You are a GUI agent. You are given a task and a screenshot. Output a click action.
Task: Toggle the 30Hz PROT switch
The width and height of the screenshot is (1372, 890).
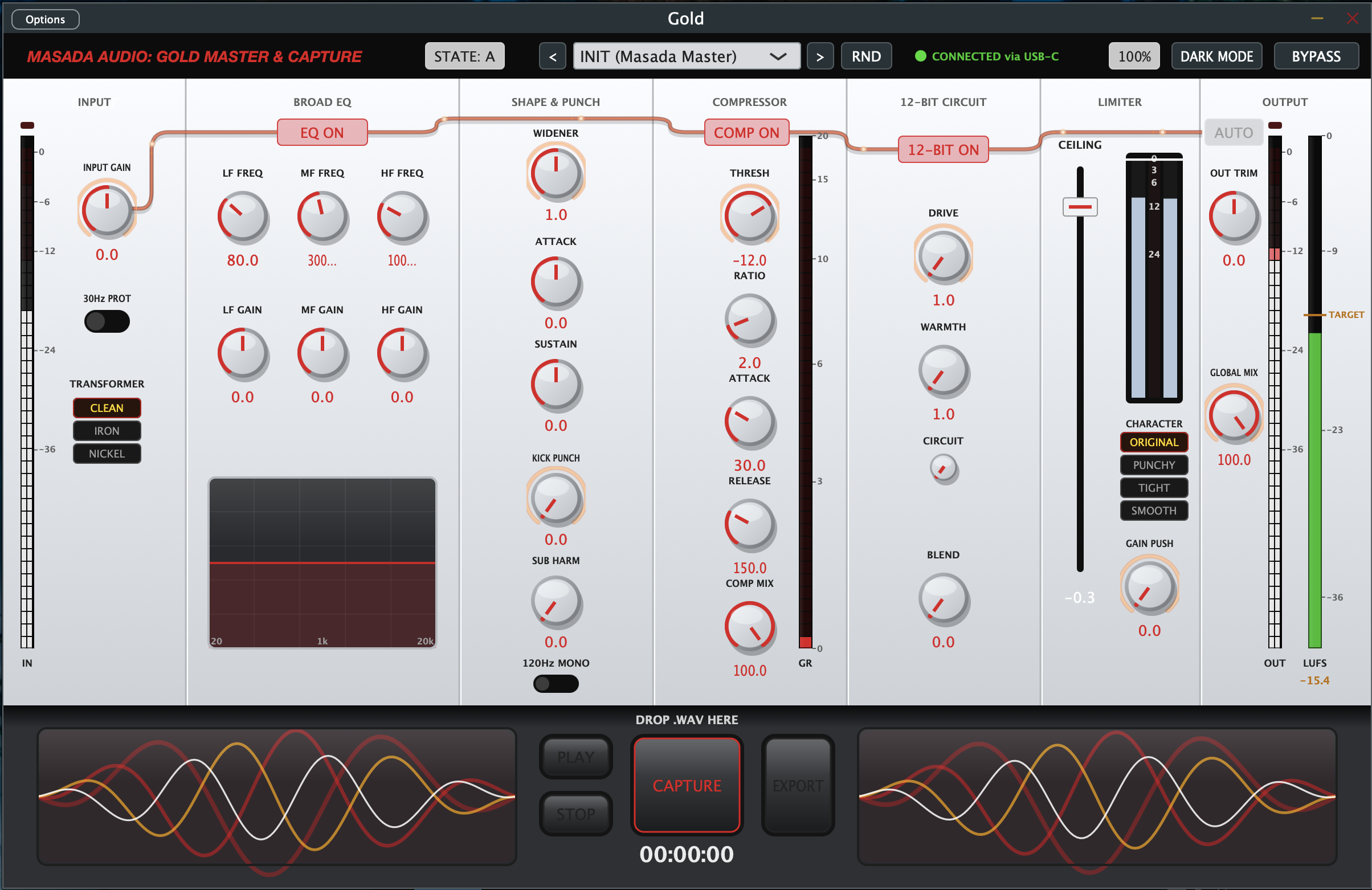pos(107,321)
